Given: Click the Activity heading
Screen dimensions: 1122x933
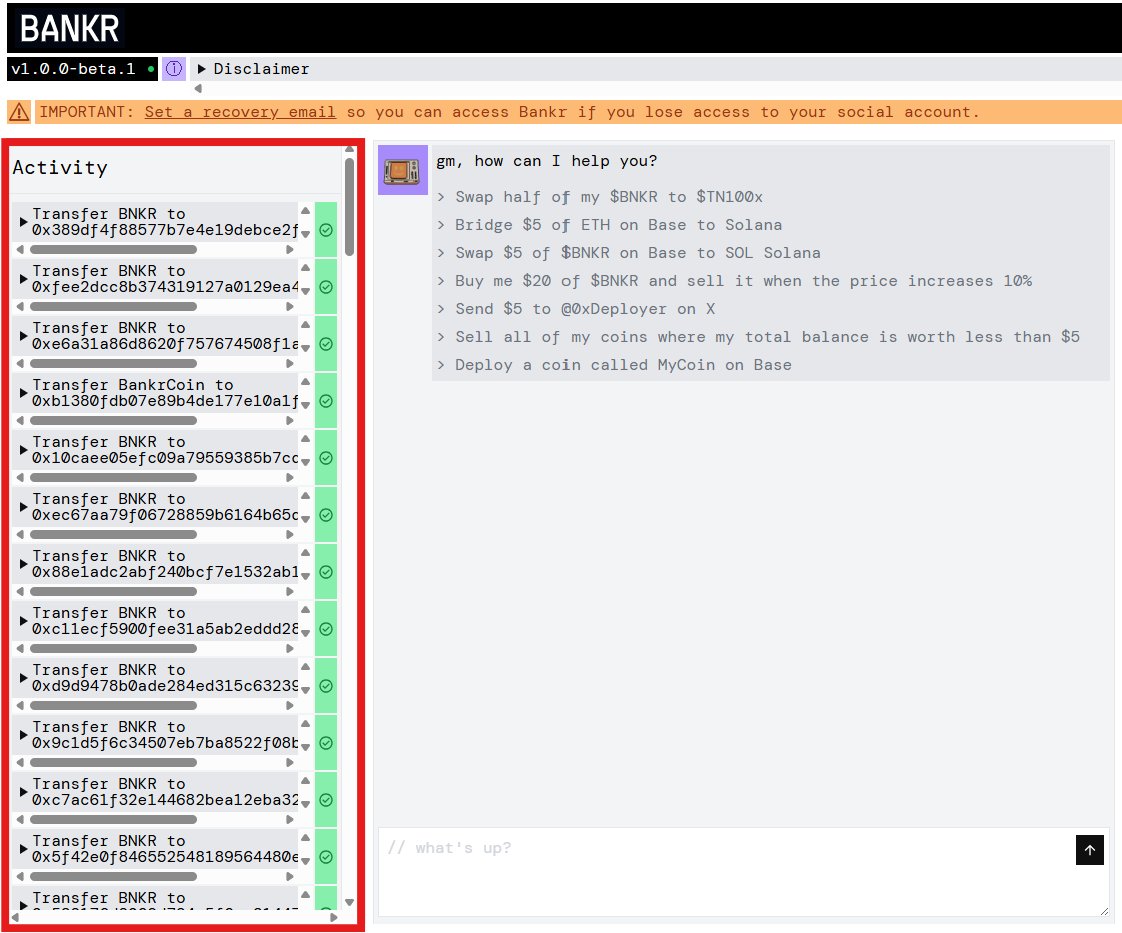Looking at the screenshot, I should (60, 168).
